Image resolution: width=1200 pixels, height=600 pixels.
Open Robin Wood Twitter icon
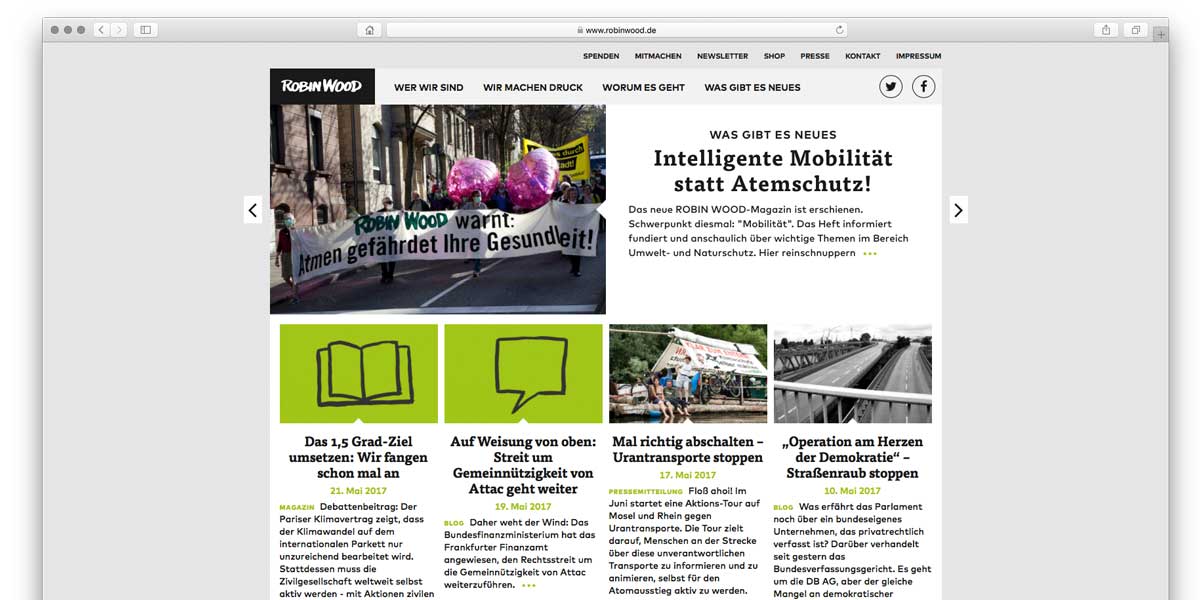[890, 87]
